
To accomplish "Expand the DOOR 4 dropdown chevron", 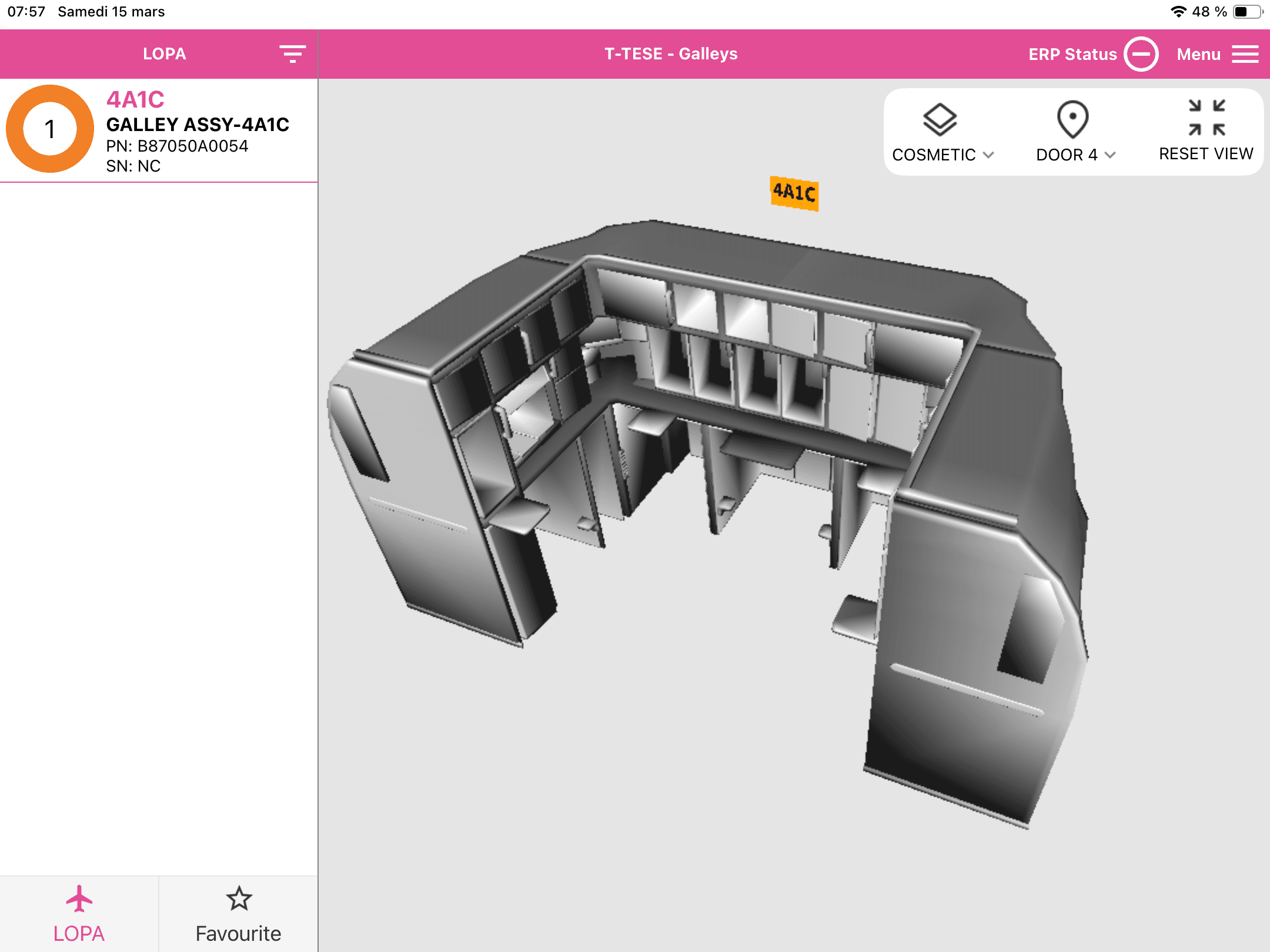I will pyautogui.click(x=1110, y=155).
